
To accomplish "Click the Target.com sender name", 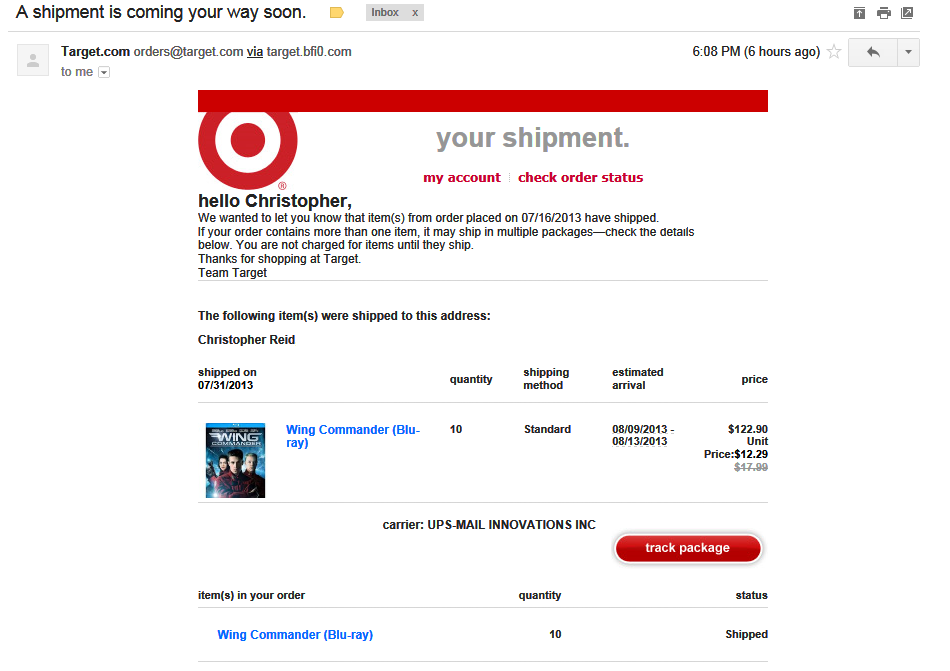I will tap(95, 51).
